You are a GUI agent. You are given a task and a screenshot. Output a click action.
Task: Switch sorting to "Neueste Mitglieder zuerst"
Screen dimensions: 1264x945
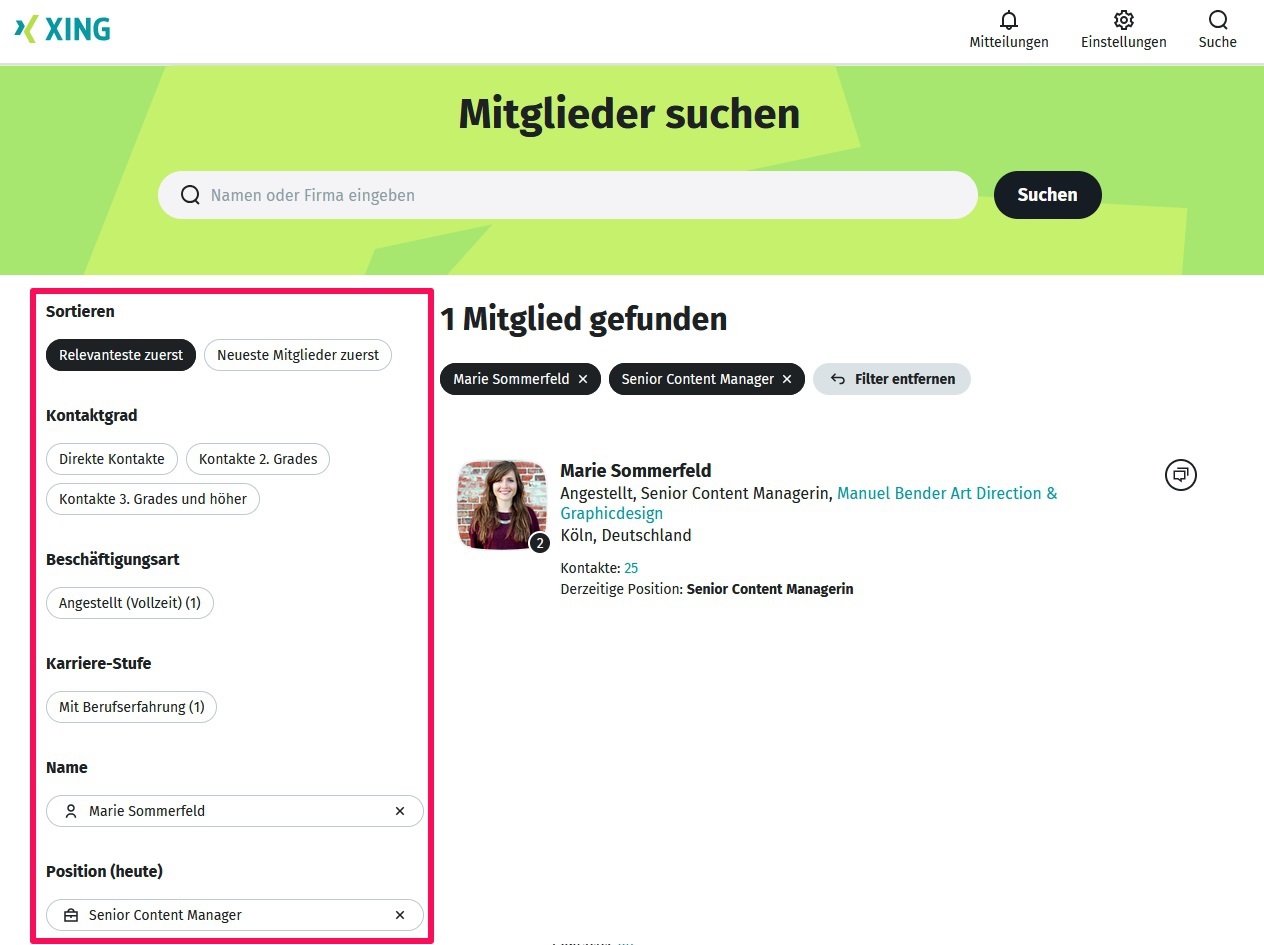point(297,354)
